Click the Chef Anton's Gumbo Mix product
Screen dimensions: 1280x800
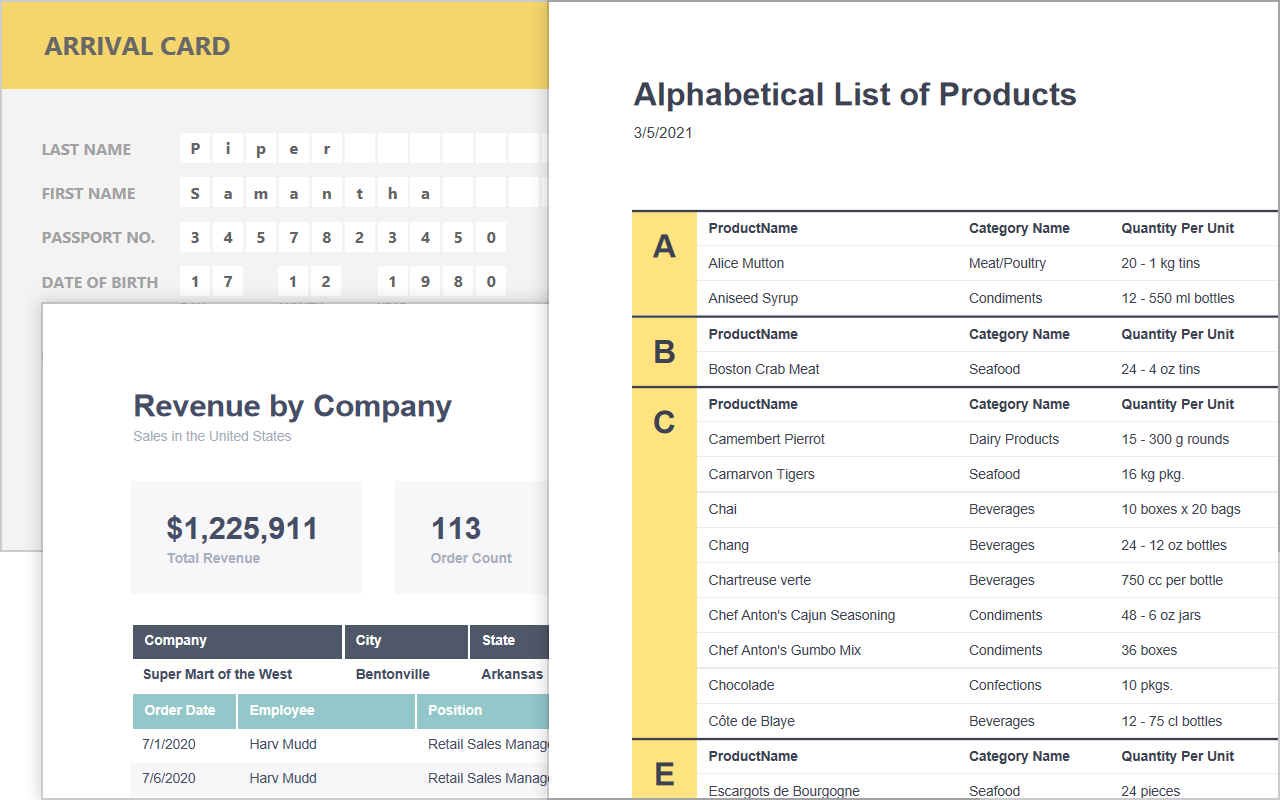pos(785,651)
